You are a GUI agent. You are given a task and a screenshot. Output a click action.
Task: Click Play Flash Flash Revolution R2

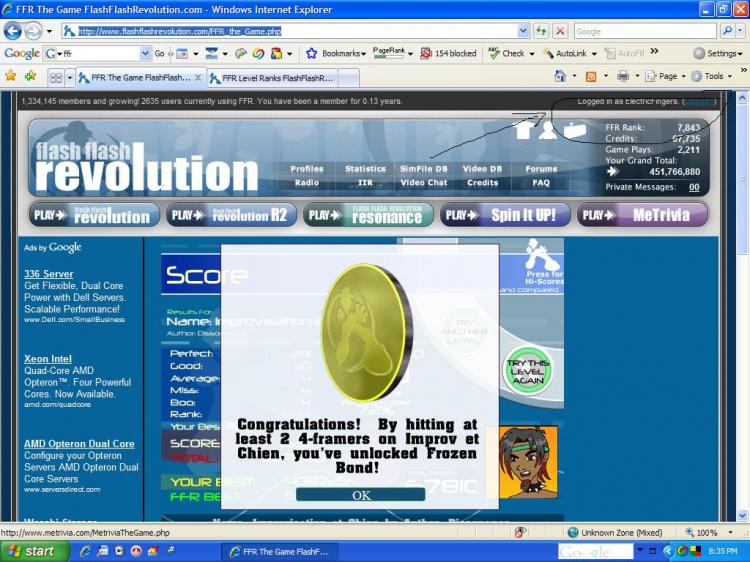[x=232, y=215]
